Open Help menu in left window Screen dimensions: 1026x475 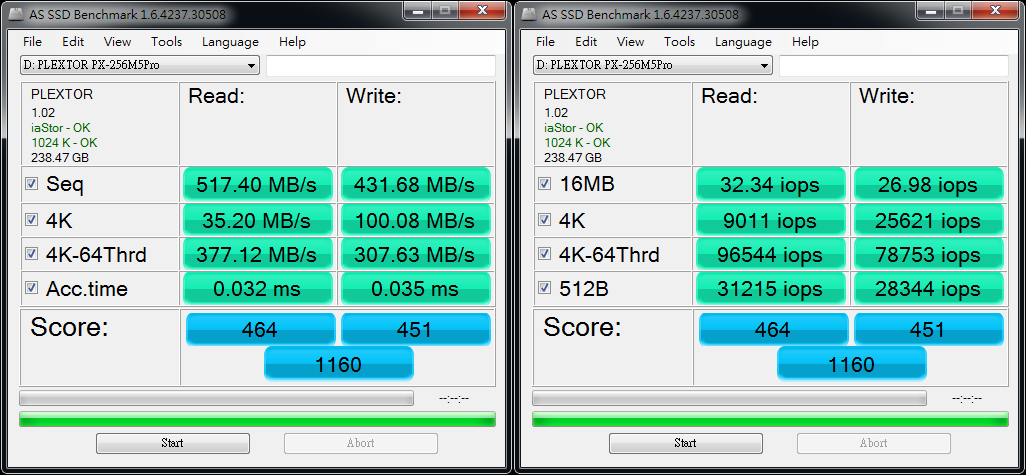(292, 42)
